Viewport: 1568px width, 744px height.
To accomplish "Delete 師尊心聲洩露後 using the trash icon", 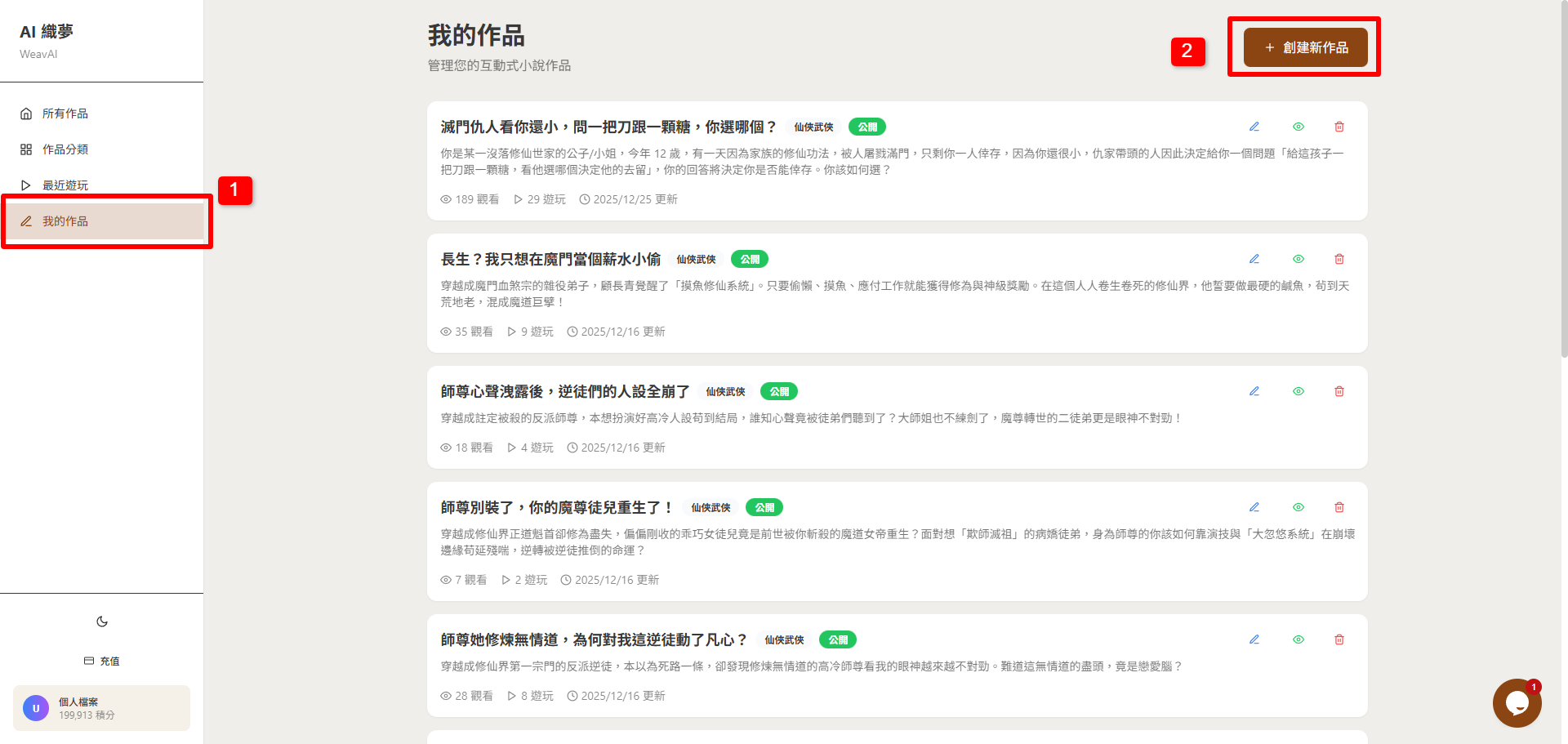I will pyautogui.click(x=1339, y=391).
